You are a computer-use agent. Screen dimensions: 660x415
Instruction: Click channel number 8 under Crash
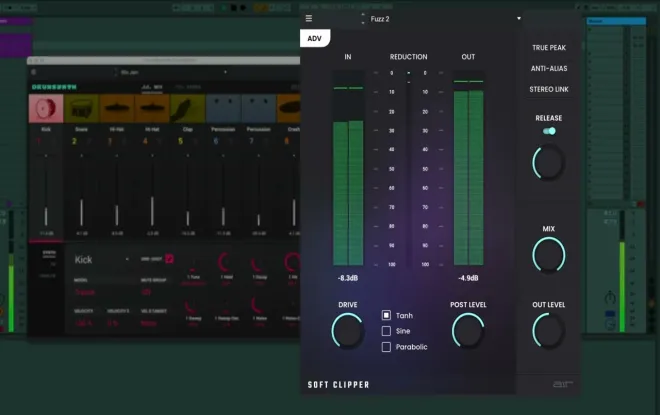287,141
